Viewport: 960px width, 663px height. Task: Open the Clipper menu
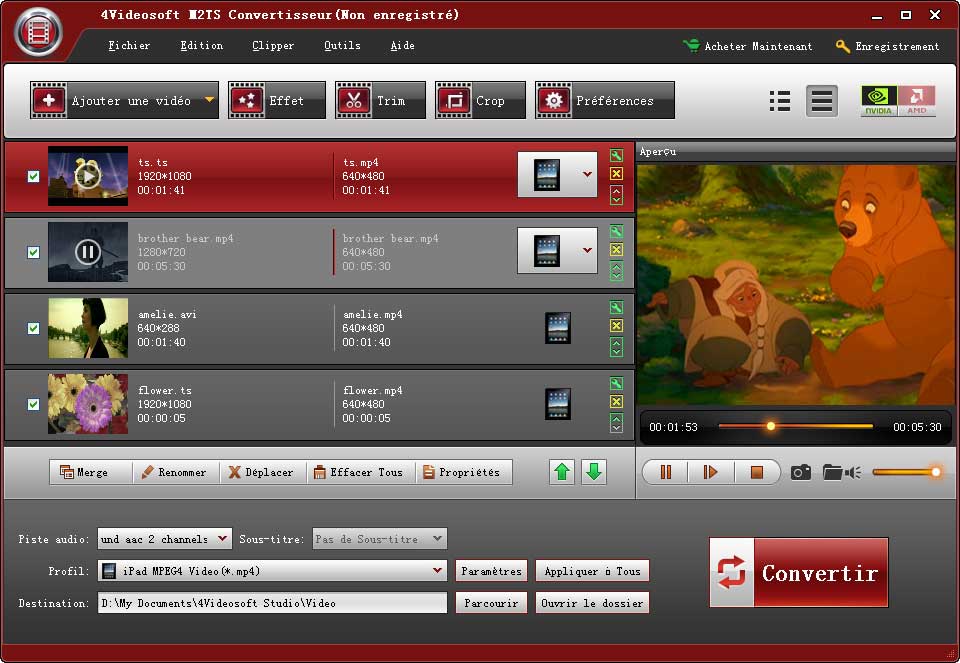[x=273, y=46]
